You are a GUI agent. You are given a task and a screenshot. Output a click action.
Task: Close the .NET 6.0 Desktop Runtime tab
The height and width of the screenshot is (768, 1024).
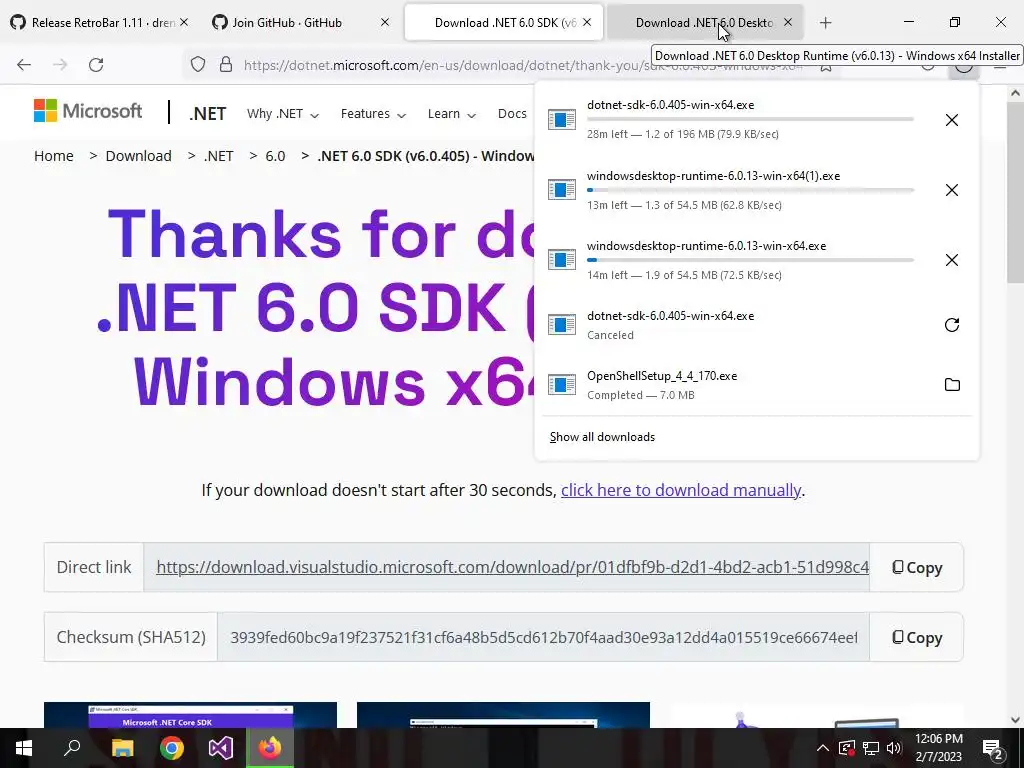click(x=788, y=22)
